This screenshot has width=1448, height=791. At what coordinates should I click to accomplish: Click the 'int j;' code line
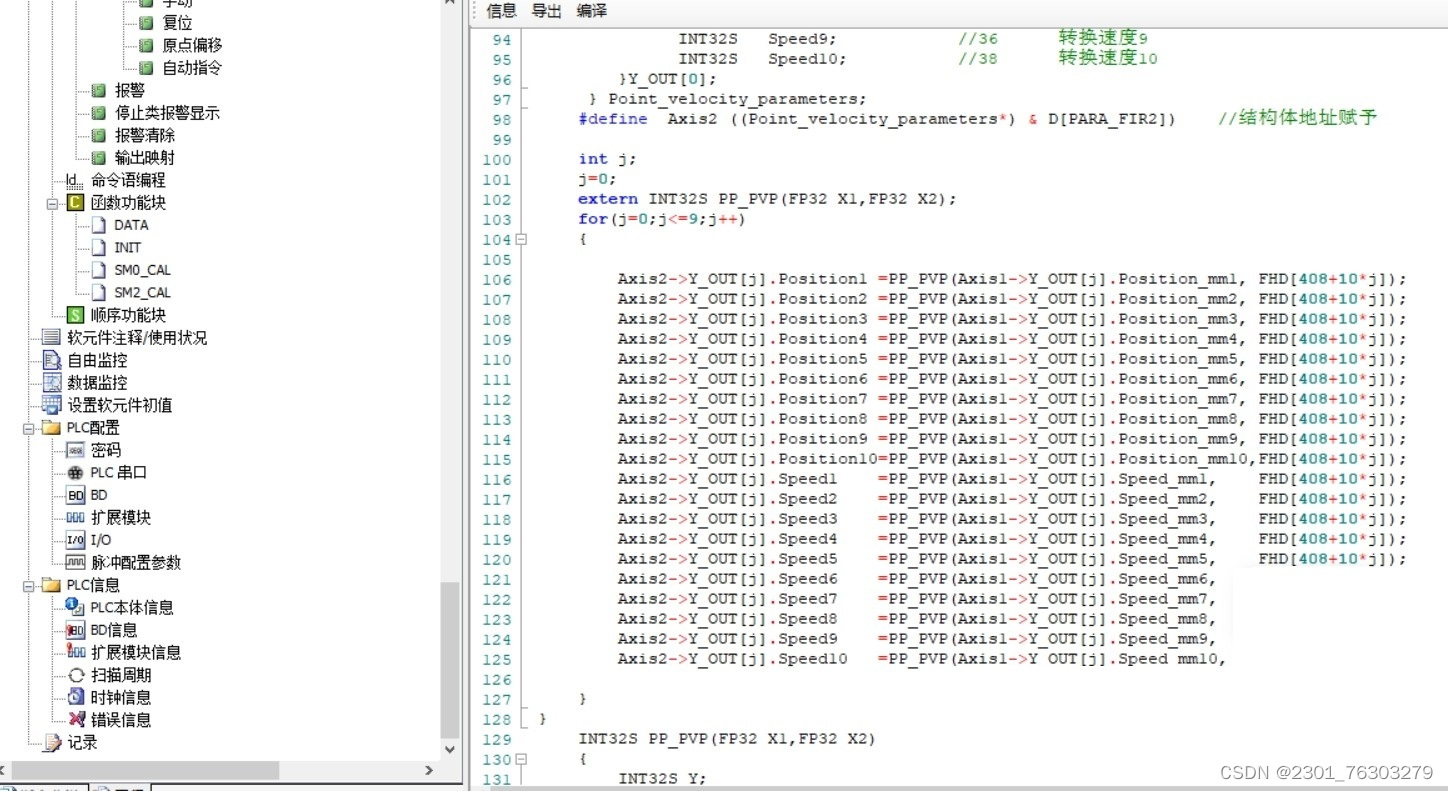coord(607,159)
